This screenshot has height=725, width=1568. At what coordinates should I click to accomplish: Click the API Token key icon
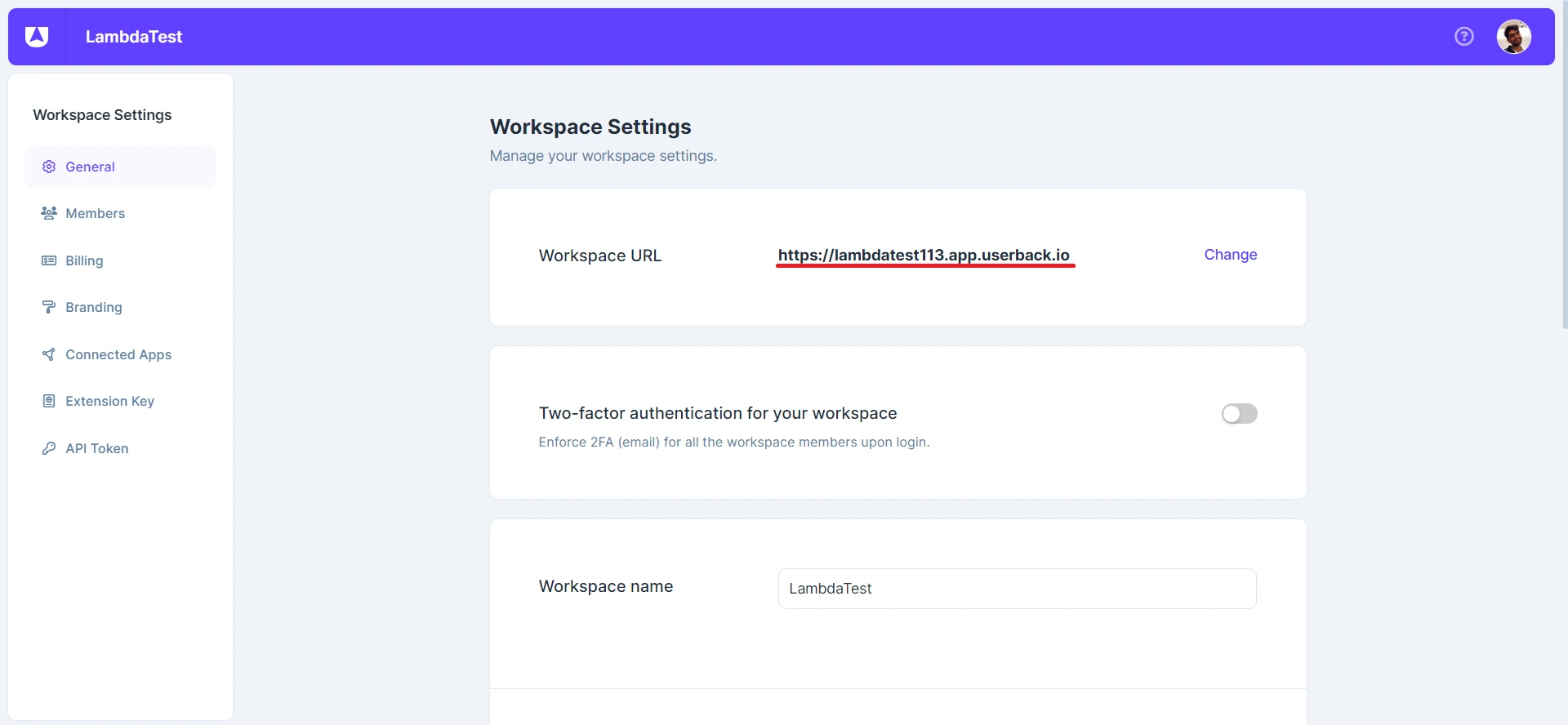coord(49,448)
